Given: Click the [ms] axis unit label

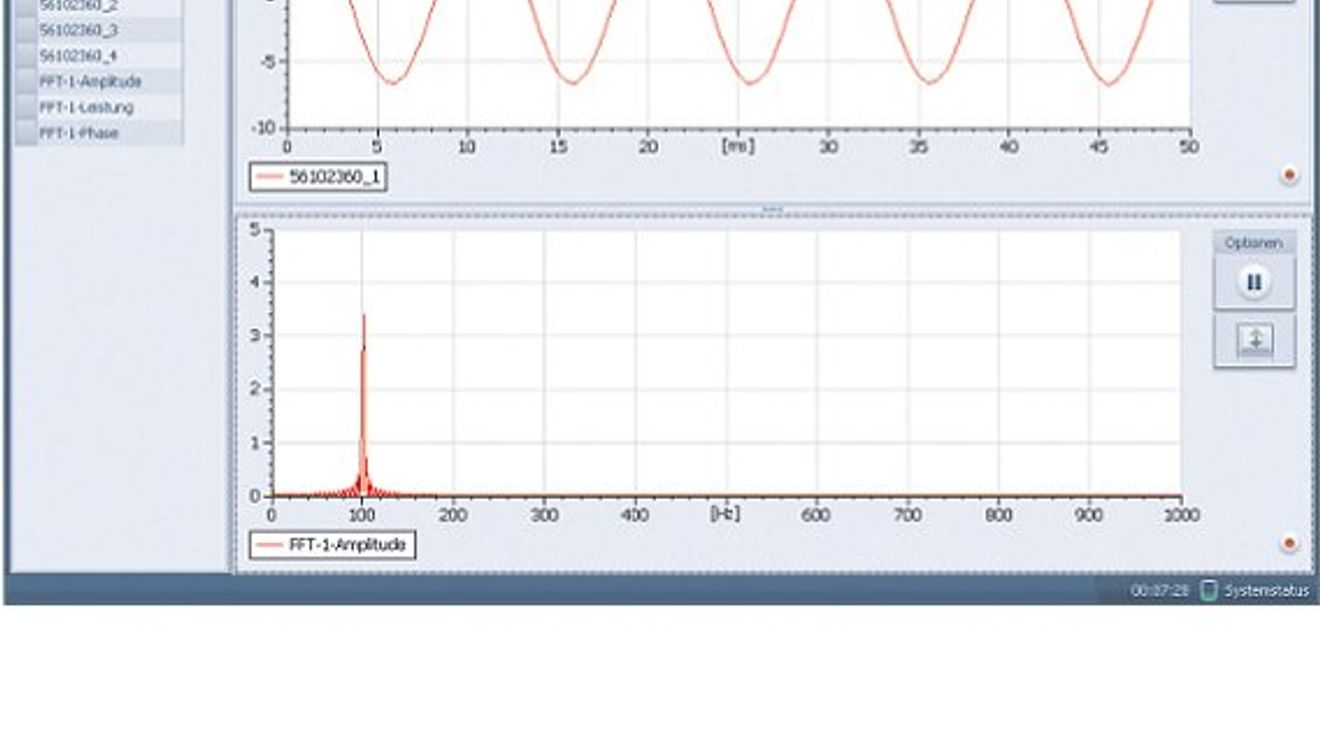Looking at the screenshot, I should coord(738,146).
